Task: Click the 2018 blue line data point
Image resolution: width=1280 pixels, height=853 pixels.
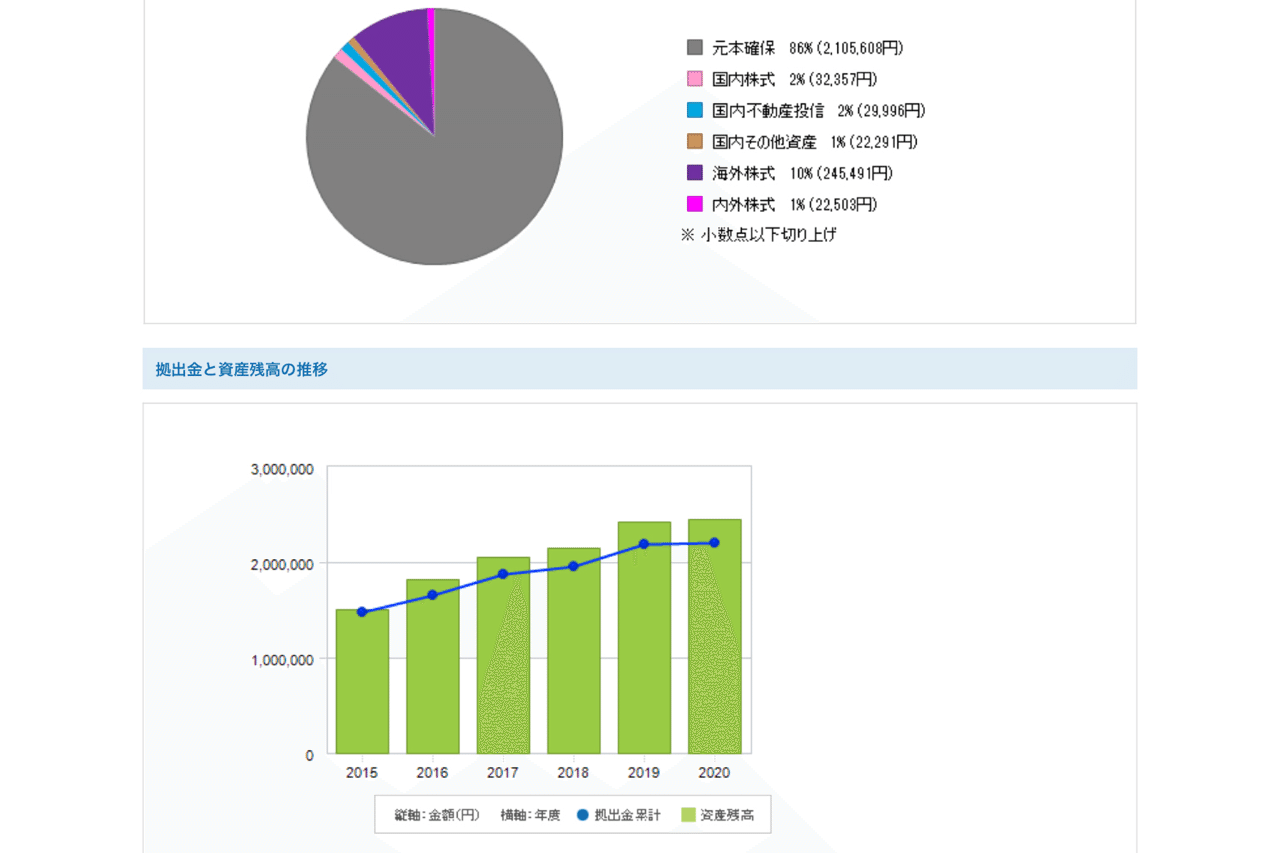Action: point(573,566)
